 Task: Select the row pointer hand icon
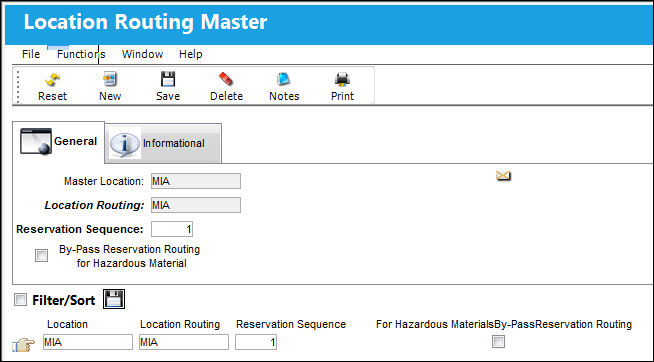[23, 345]
